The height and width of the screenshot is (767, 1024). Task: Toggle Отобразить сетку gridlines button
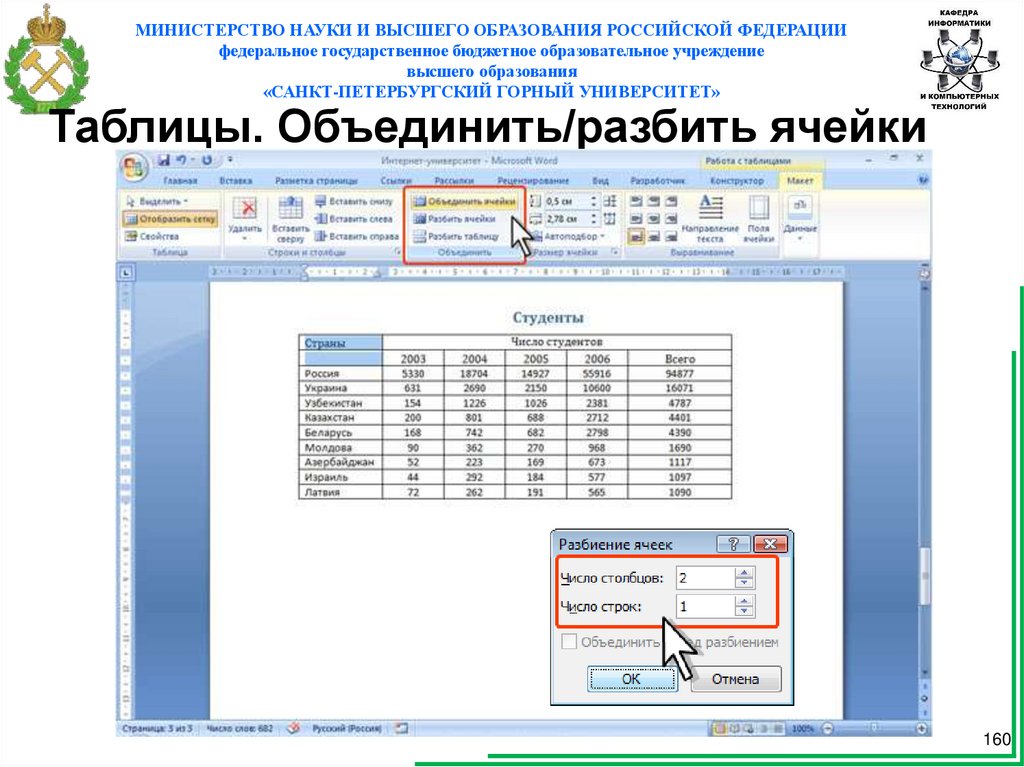(x=170, y=220)
